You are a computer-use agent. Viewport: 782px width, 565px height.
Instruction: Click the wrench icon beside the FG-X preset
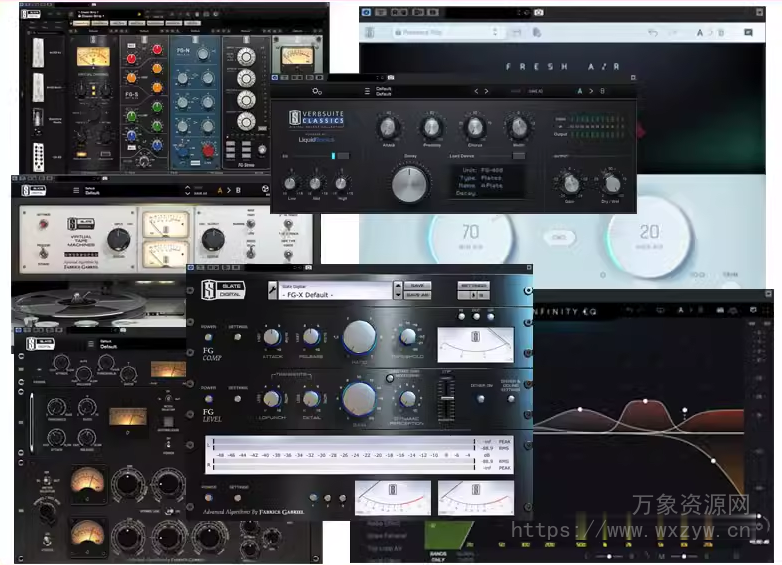coord(273,290)
